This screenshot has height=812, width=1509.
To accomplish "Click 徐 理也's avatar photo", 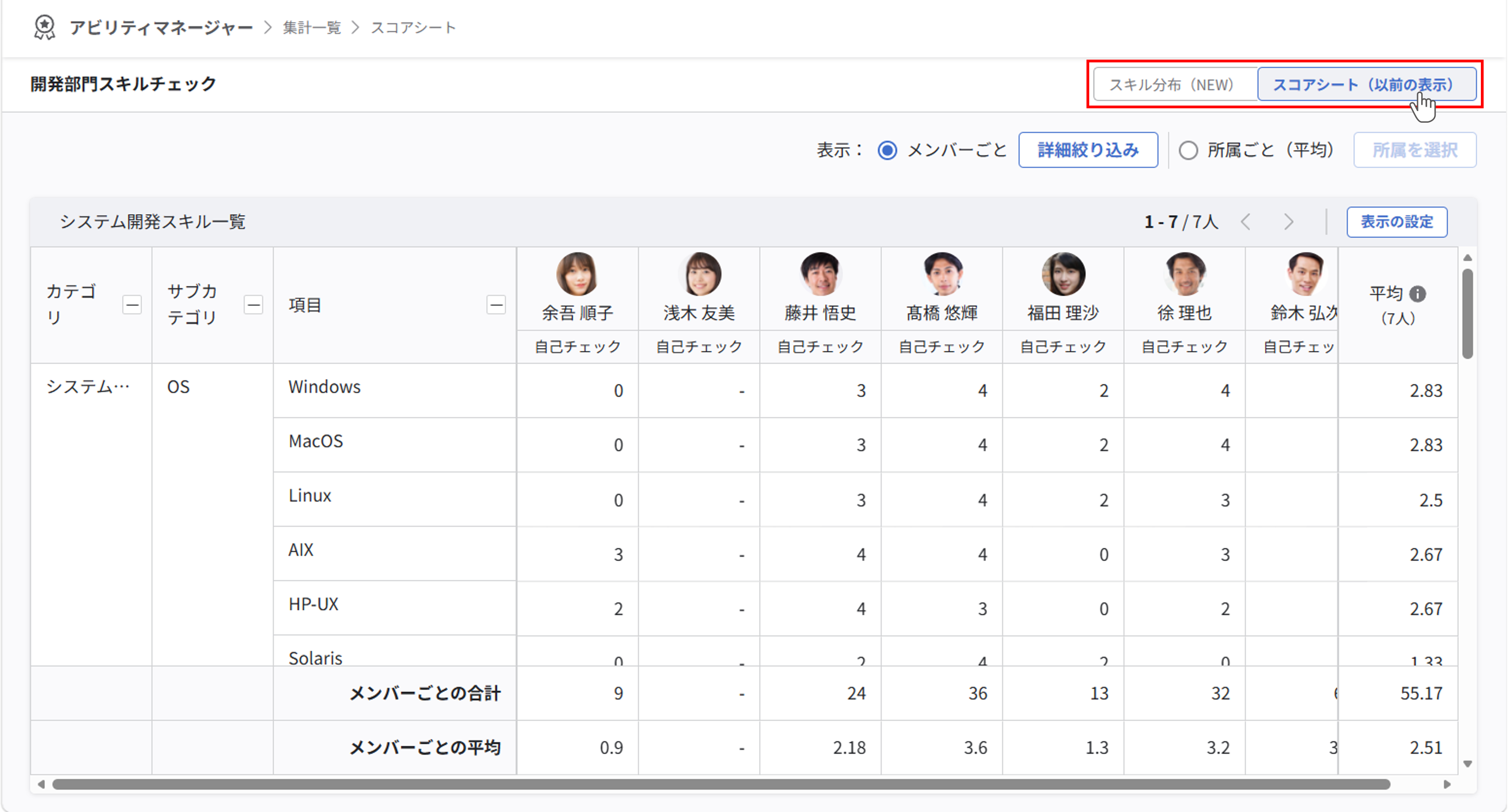I will (x=1185, y=274).
